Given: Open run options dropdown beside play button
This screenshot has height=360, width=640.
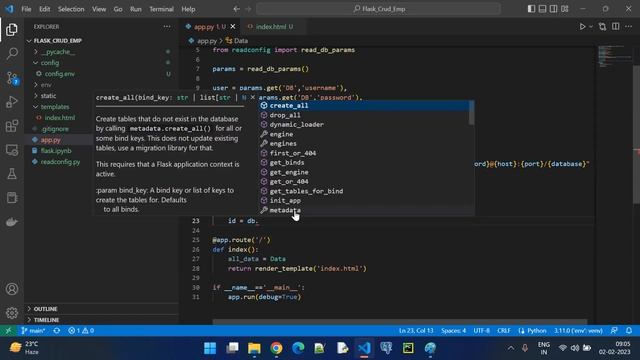Looking at the screenshot, I should pos(591,27).
